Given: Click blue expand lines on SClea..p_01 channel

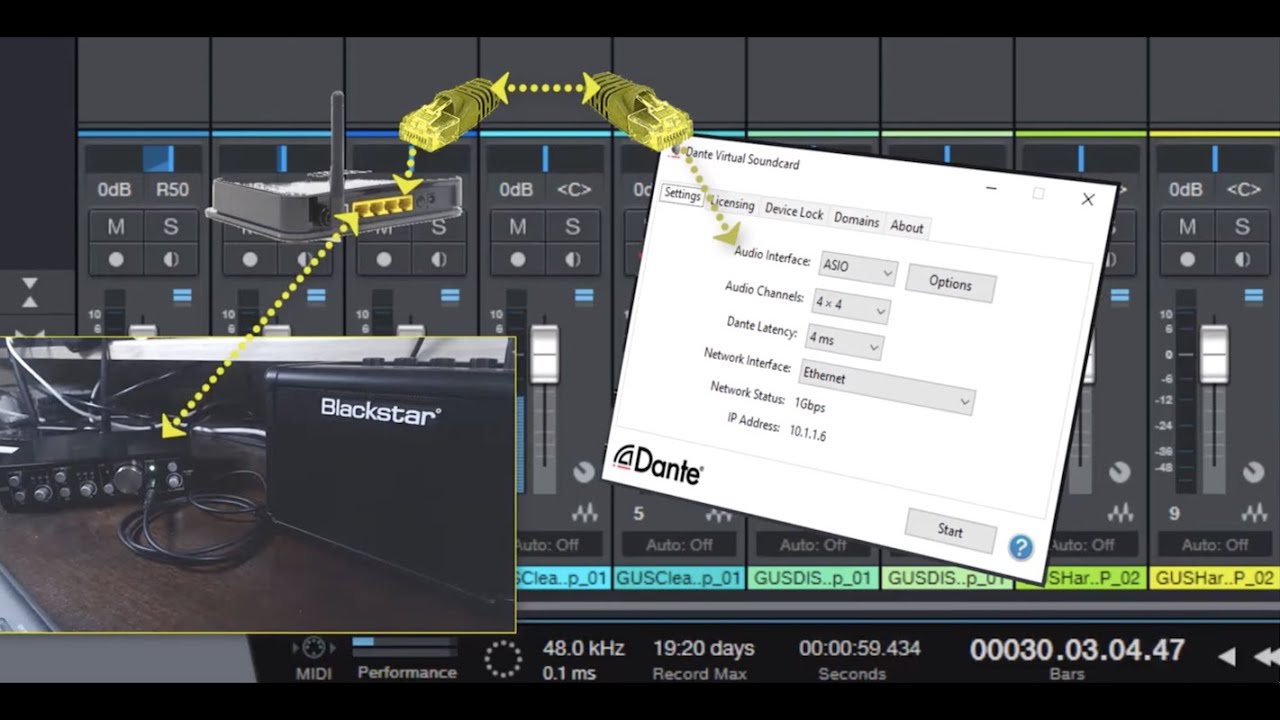Looking at the screenshot, I should 584,296.
